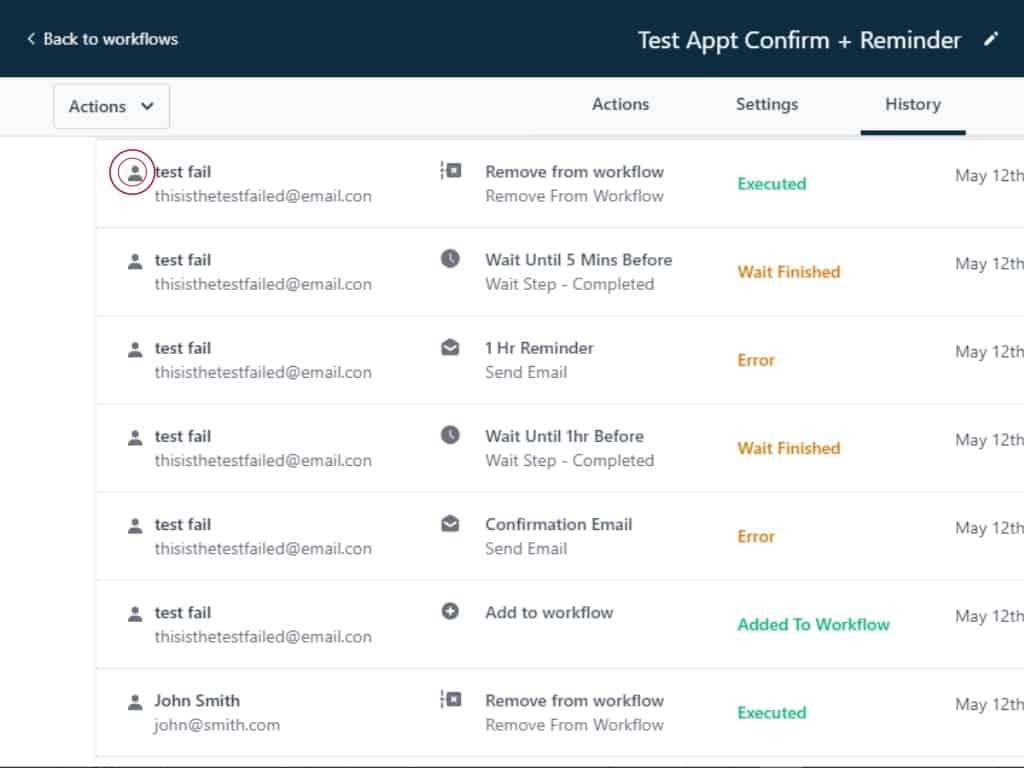The image size is (1024, 768).
Task: Open John Smith contact name
Action: (197, 700)
